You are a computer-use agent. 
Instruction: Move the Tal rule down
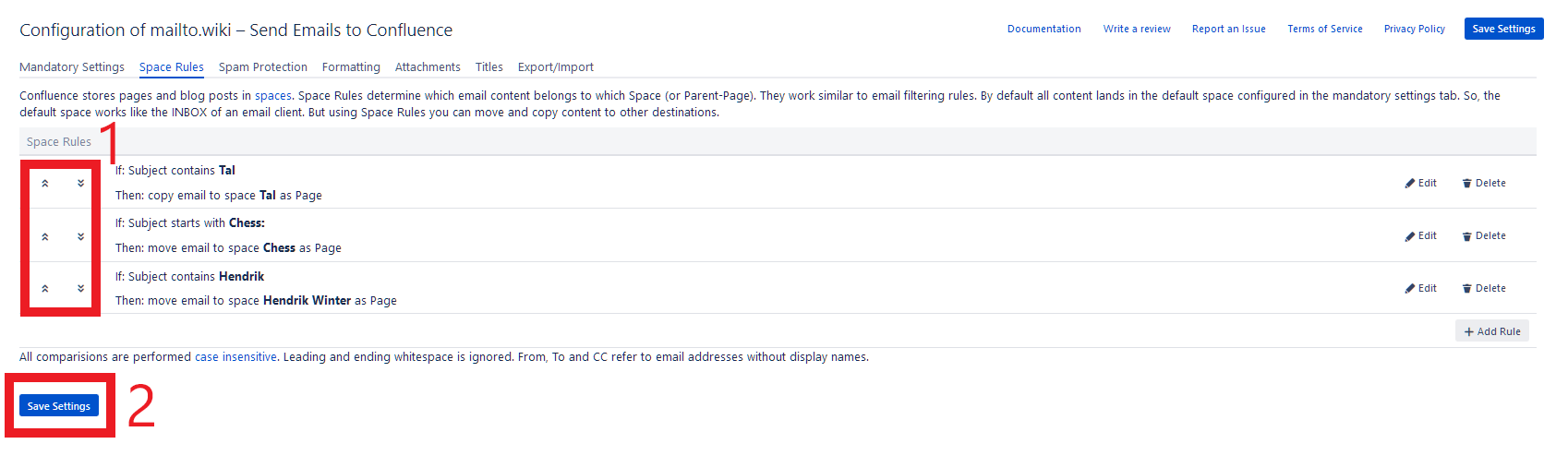80,183
